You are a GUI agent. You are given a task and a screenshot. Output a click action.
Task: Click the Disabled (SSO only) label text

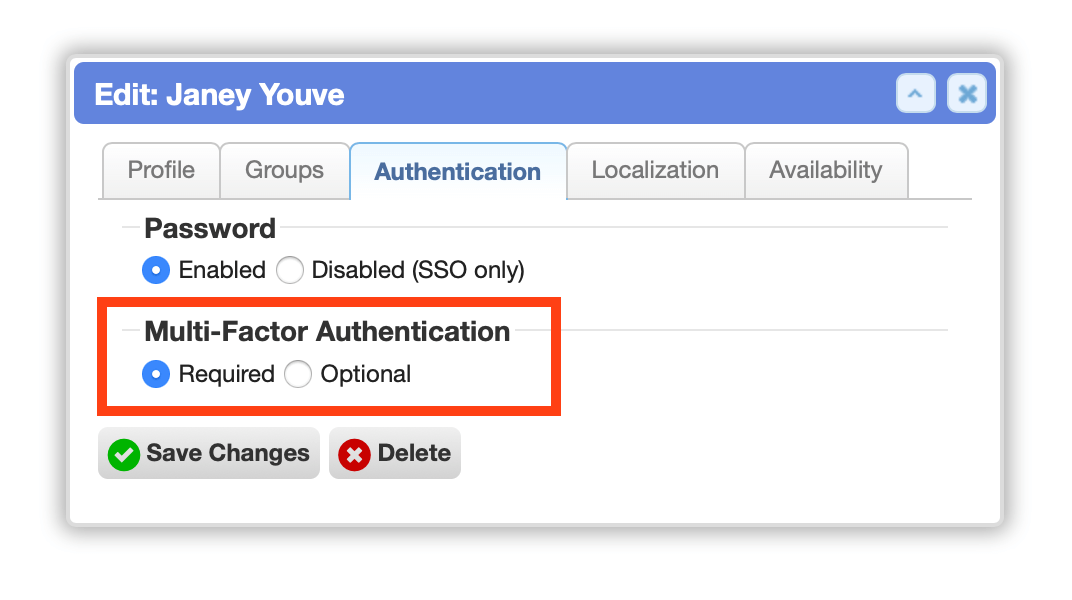coord(418,270)
